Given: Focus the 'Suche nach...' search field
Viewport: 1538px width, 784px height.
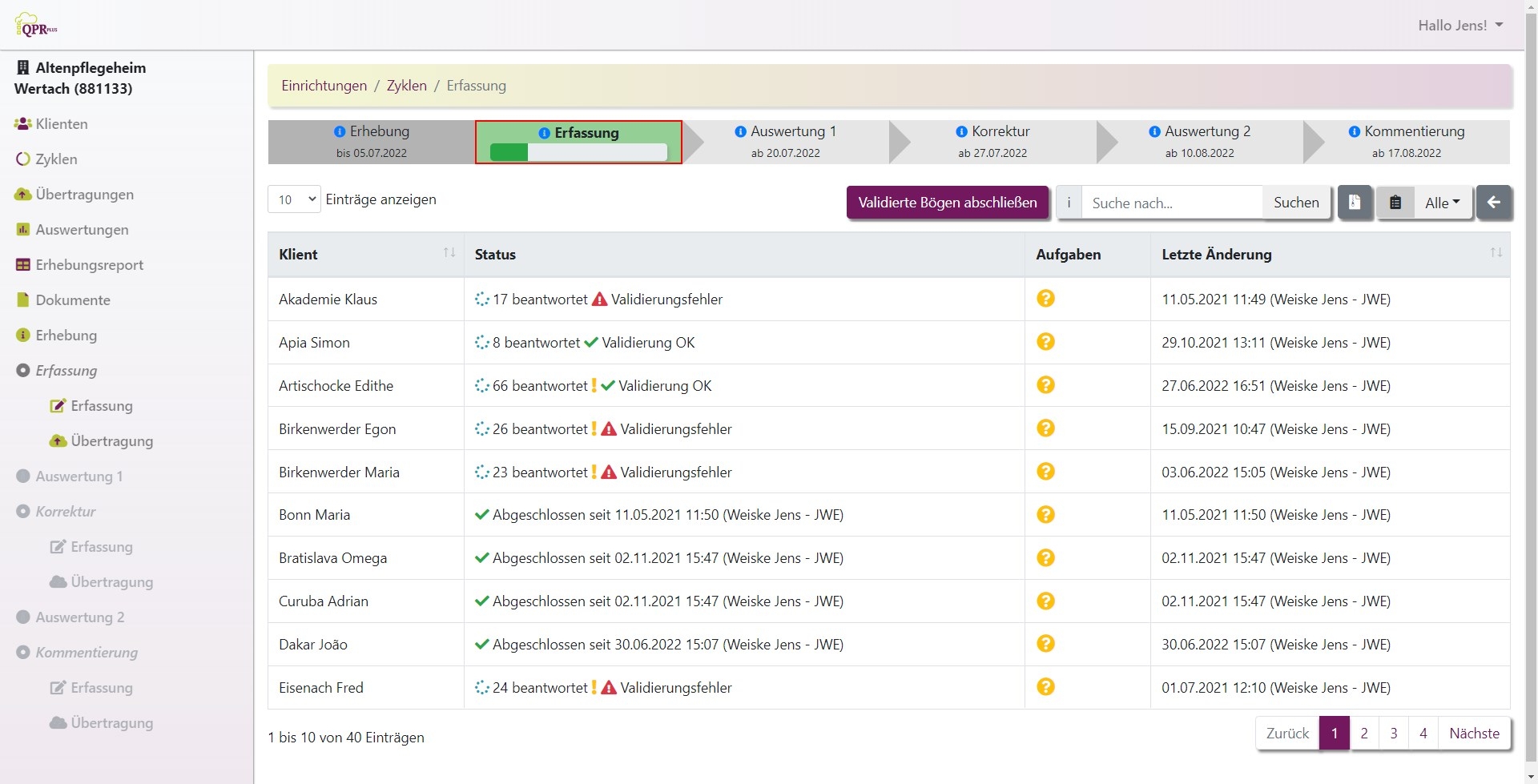Looking at the screenshot, I should [1172, 203].
